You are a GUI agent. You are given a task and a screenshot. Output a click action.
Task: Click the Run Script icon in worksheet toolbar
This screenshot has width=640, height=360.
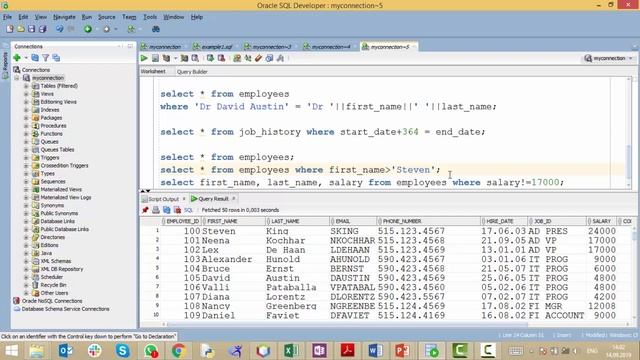point(155,58)
